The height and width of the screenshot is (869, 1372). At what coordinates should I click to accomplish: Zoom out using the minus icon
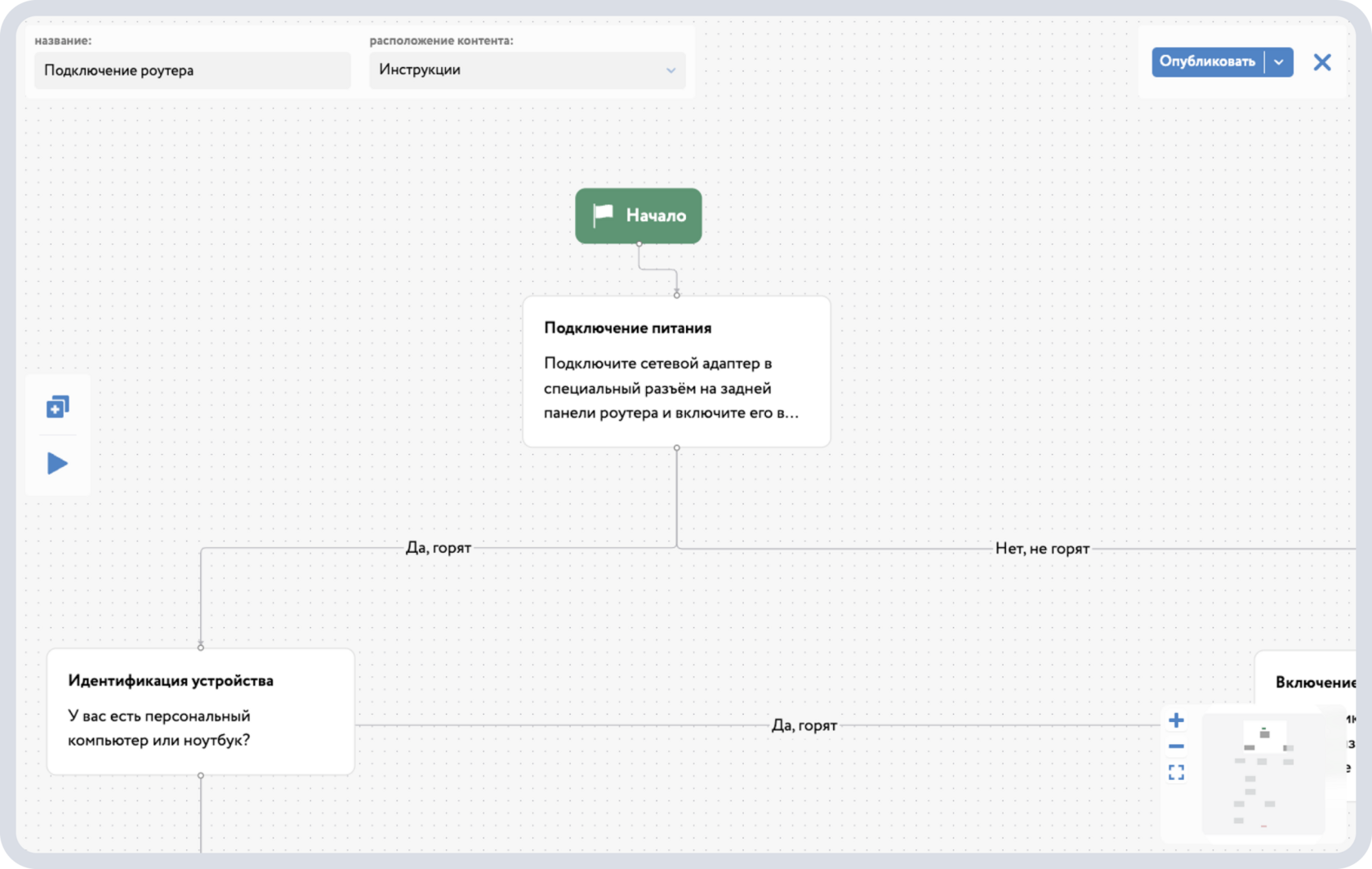pos(1177,746)
